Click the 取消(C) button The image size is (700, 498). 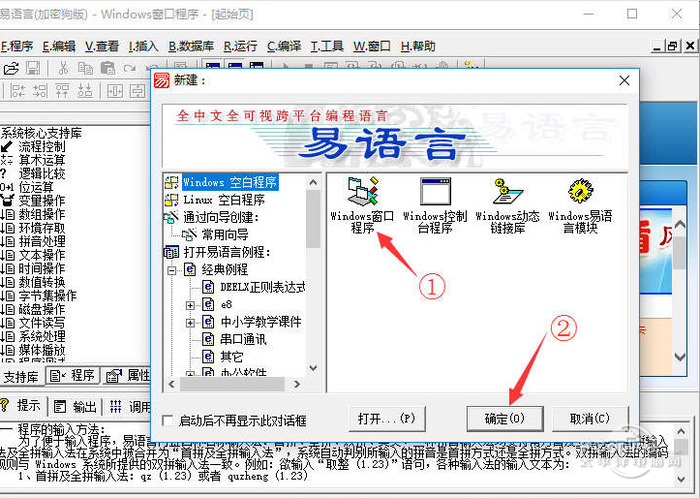tap(590, 419)
